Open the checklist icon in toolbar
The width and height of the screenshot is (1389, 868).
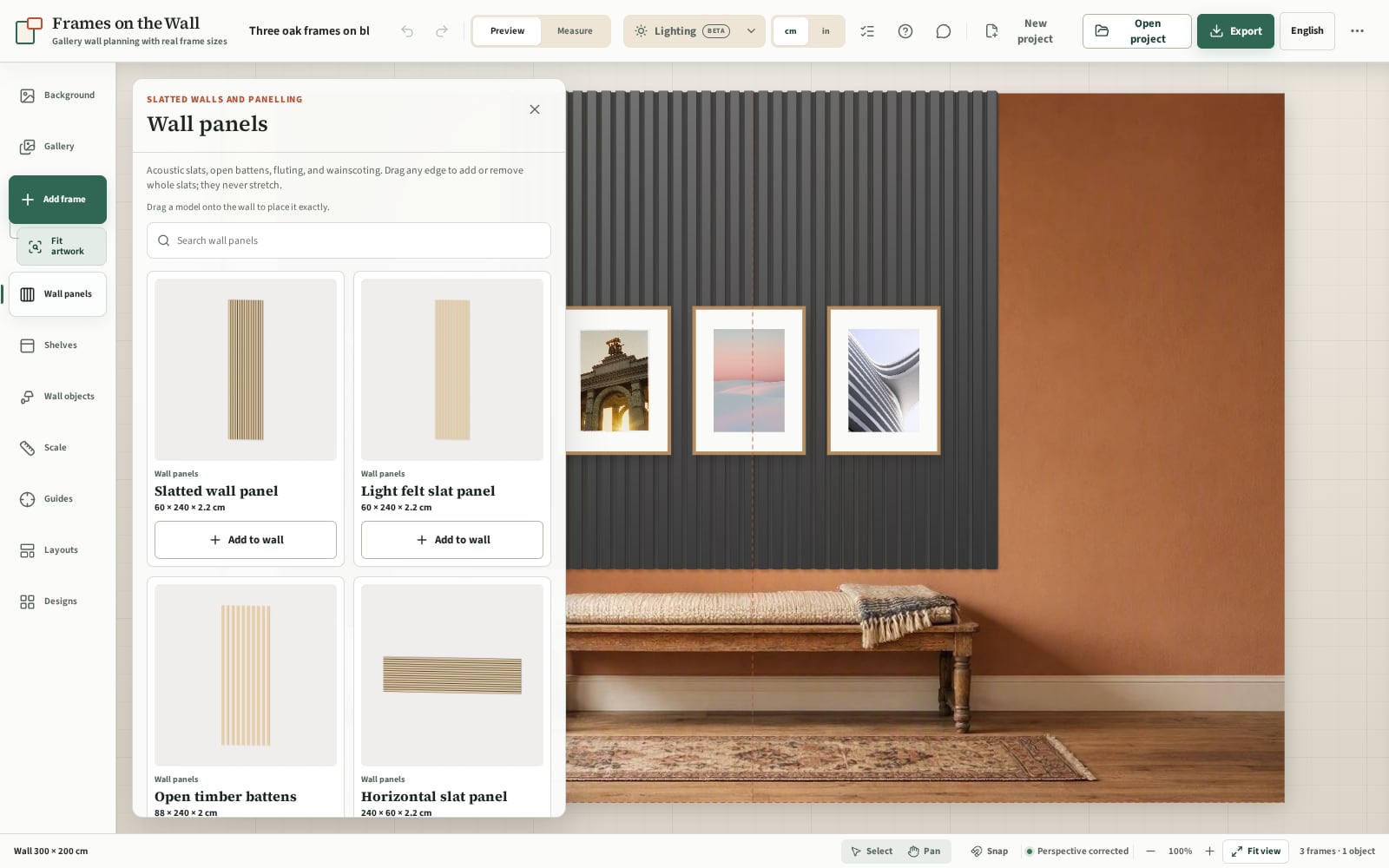pos(867,31)
